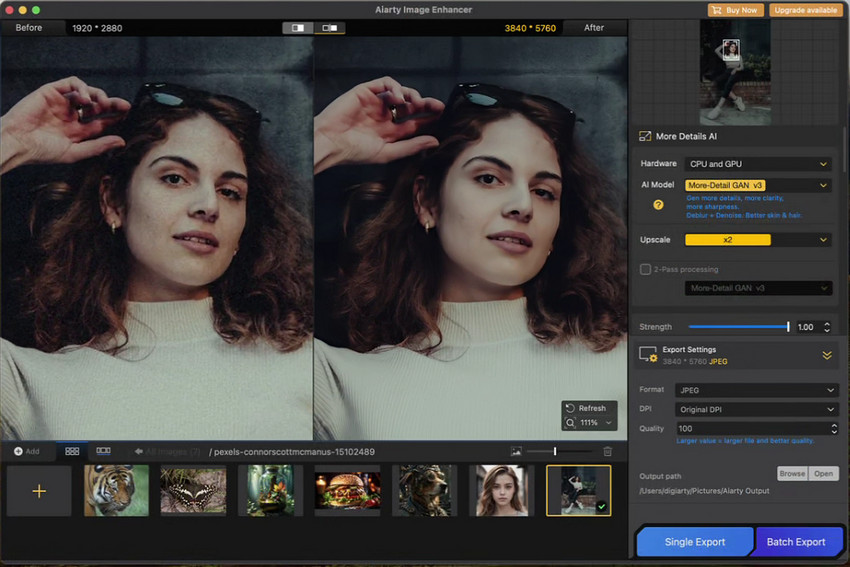The image size is (850, 567).
Task: Click the back arrow to All images
Action: (139, 451)
